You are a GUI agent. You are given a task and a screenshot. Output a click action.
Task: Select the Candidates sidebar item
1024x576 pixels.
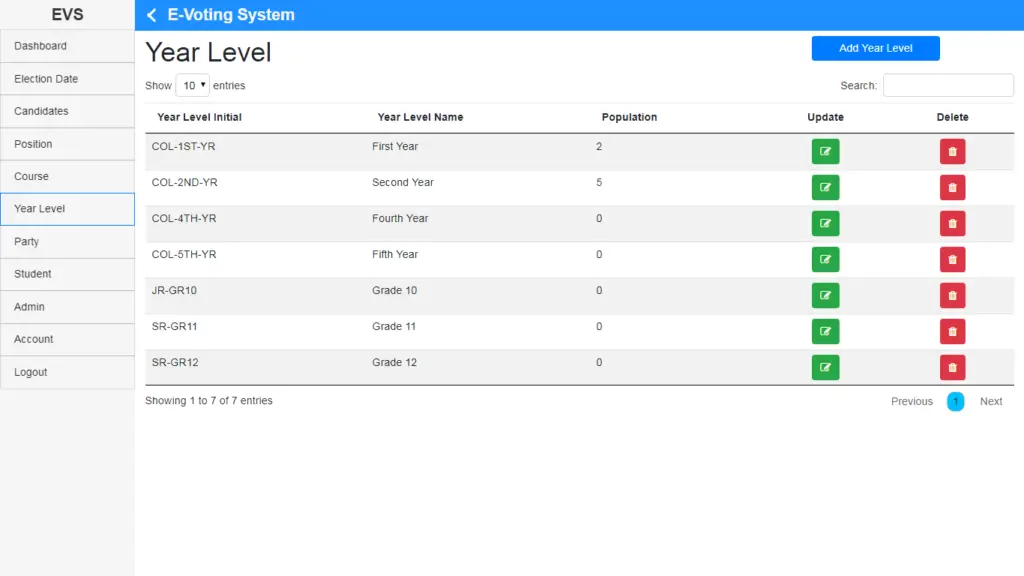tap(44, 111)
